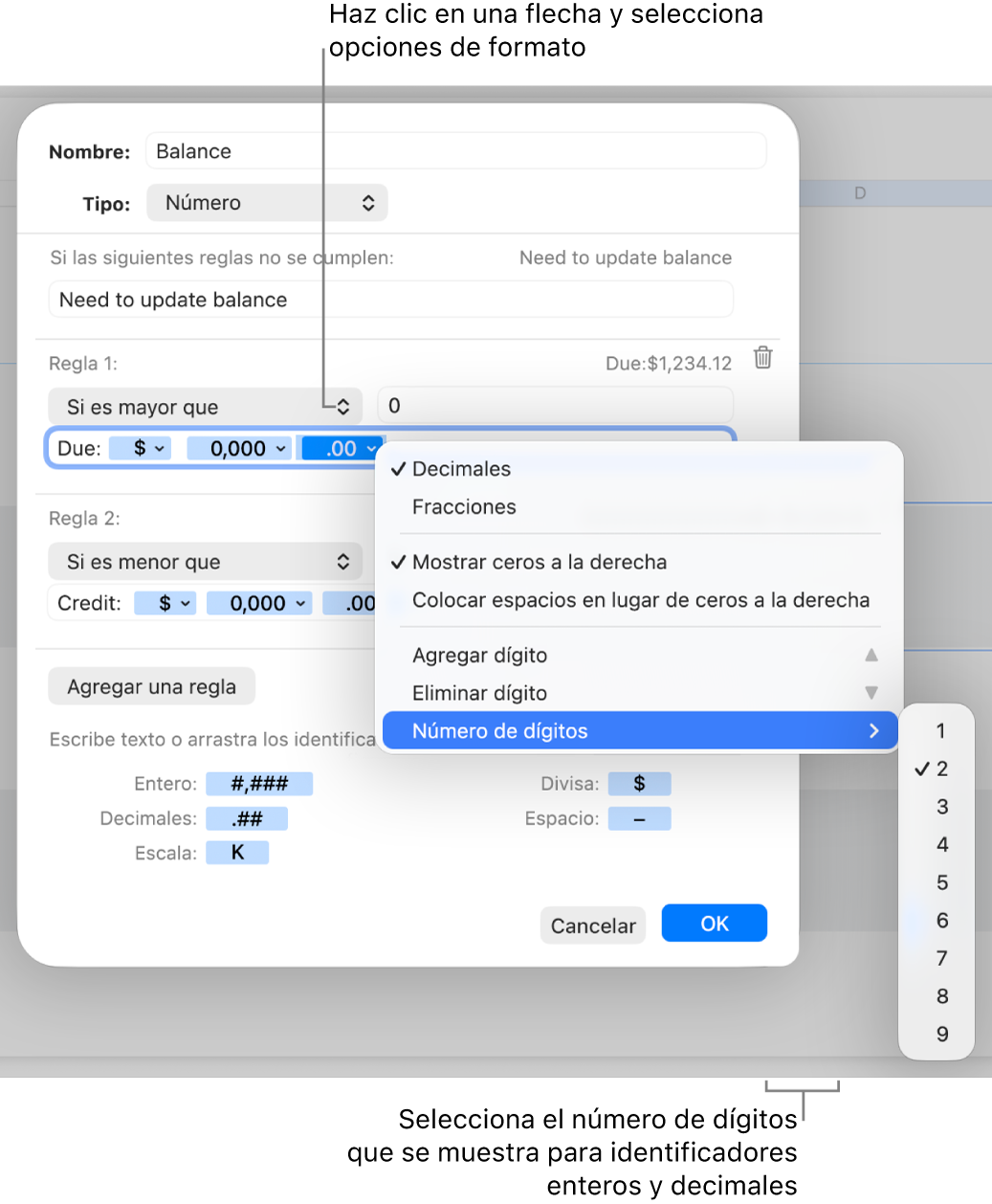The width and height of the screenshot is (992, 1204).
Task: Click the down arrow next to Eliminar dígito
Action: coord(871,693)
